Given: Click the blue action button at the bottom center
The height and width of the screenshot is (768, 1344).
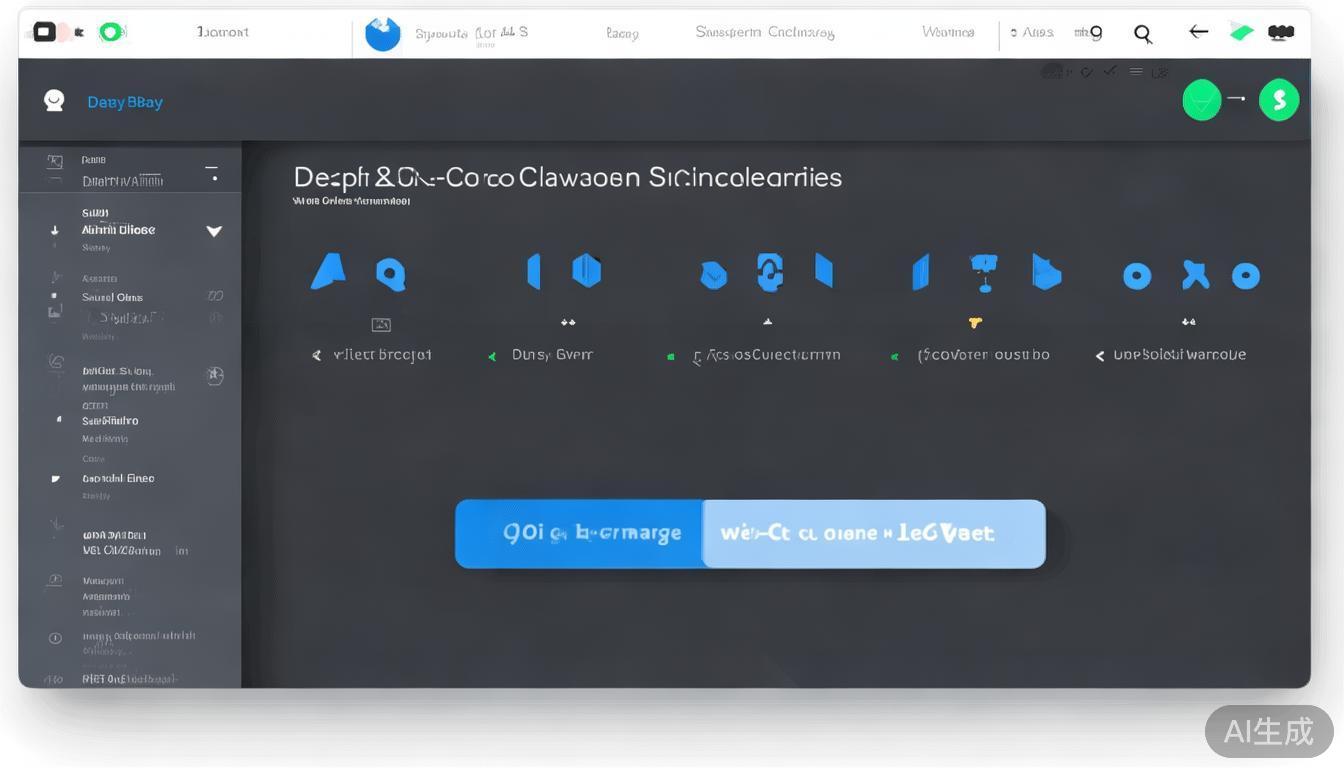Looking at the screenshot, I should coord(580,533).
